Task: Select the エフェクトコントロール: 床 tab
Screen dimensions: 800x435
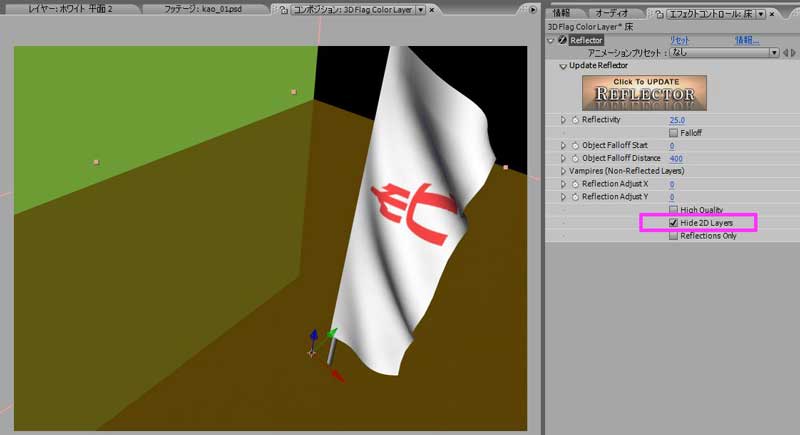Action: 711,14
